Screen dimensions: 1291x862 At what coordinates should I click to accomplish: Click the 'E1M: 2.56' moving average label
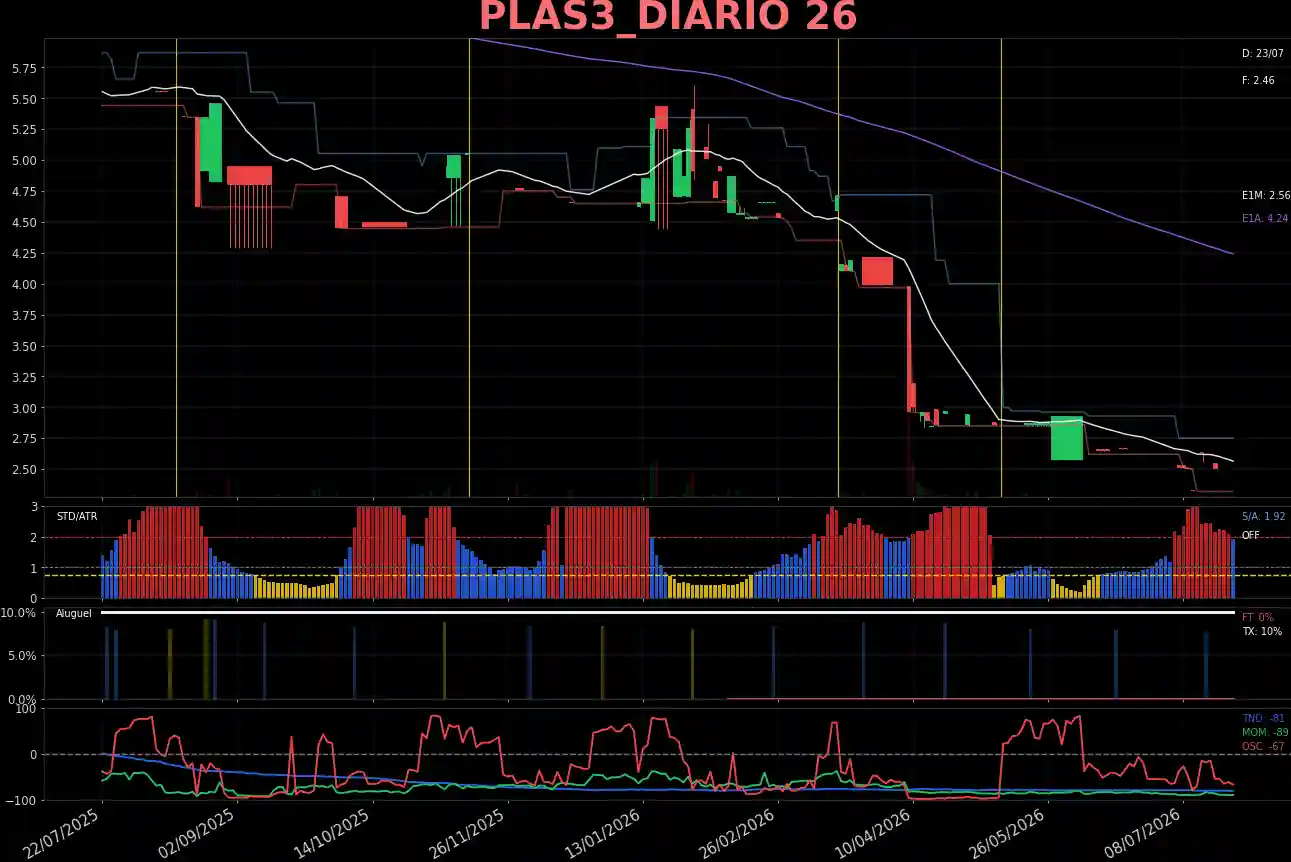tap(1265, 196)
